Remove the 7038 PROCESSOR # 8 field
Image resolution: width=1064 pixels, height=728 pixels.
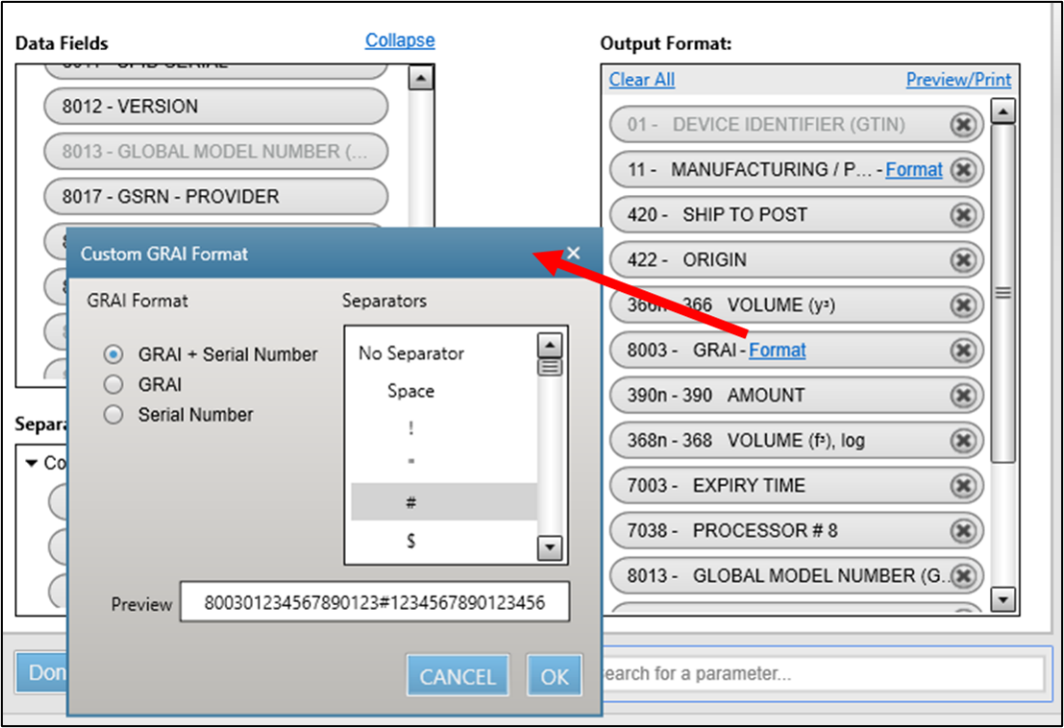click(962, 531)
